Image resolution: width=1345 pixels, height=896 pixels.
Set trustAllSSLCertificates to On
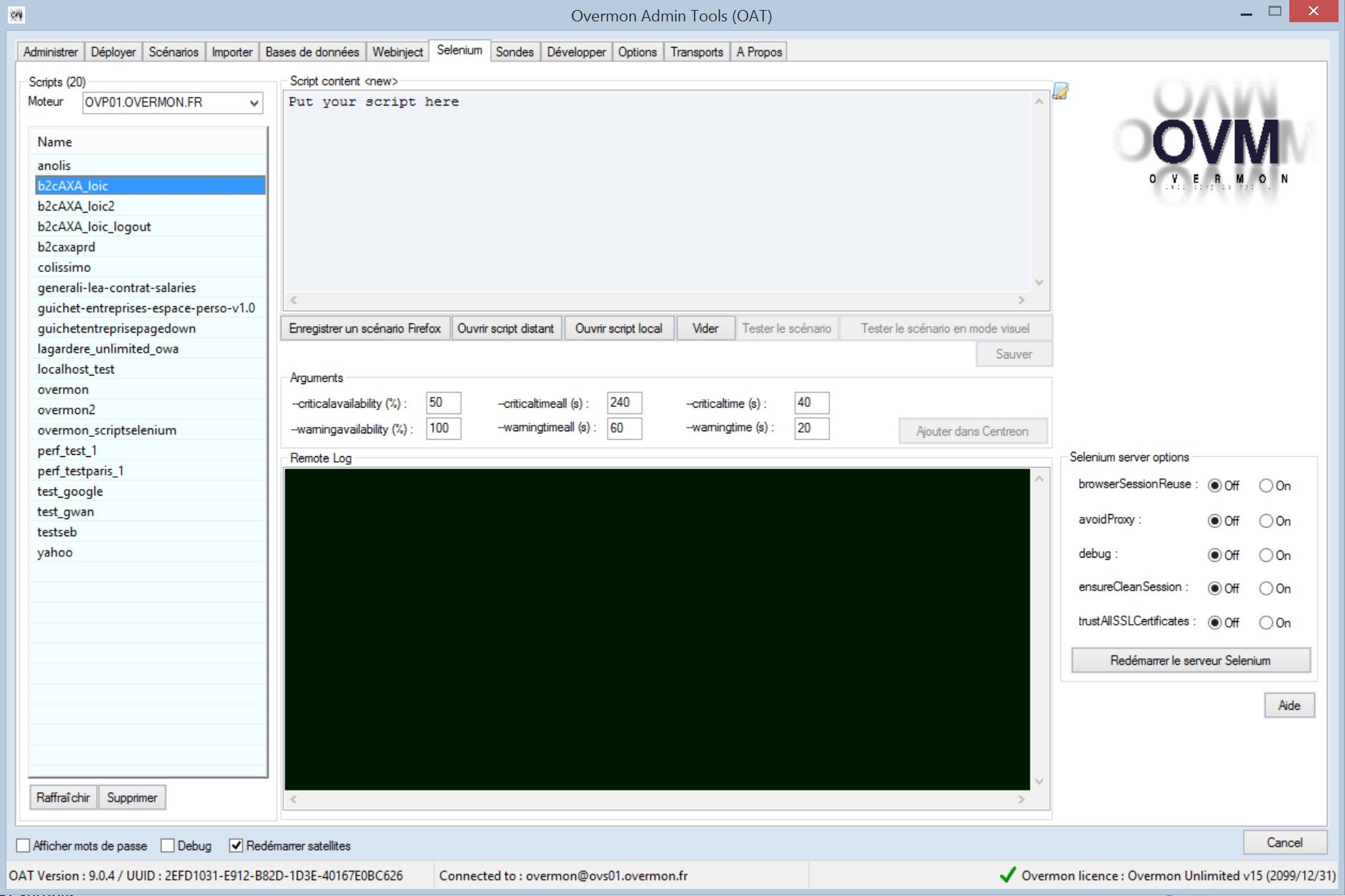pyautogui.click(x=1266, y=623)
